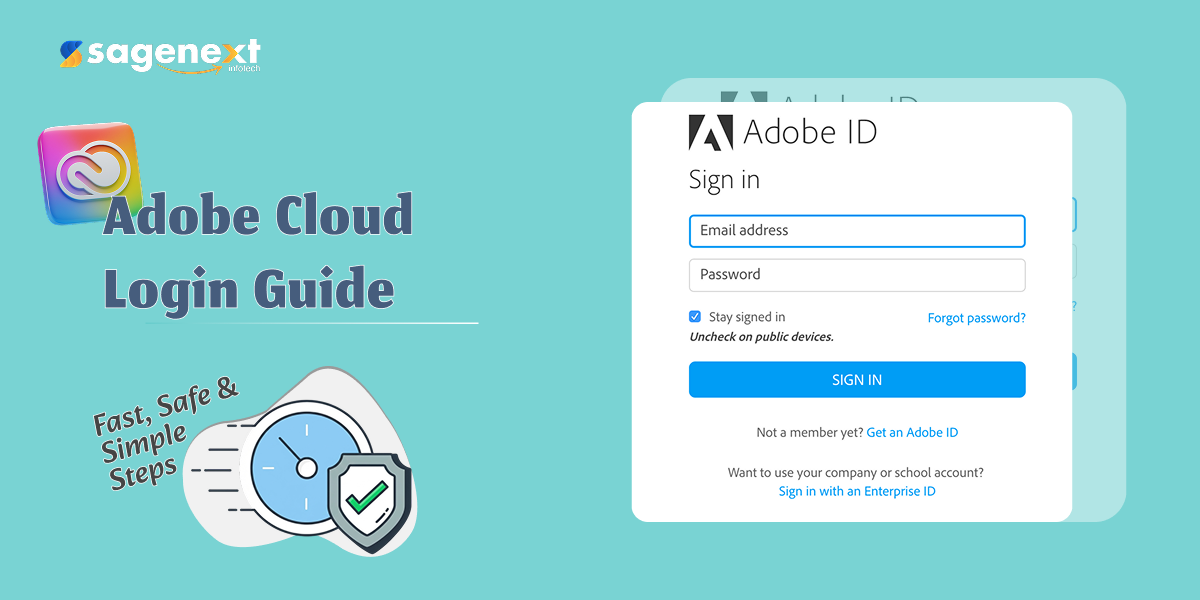Open Sign in with an Enterprise ID

click(x=857, y=491)
